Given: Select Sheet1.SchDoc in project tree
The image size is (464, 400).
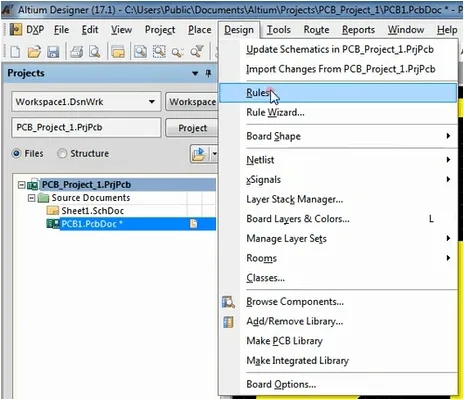Looking at the screenshot, I should tap(92, 211).
